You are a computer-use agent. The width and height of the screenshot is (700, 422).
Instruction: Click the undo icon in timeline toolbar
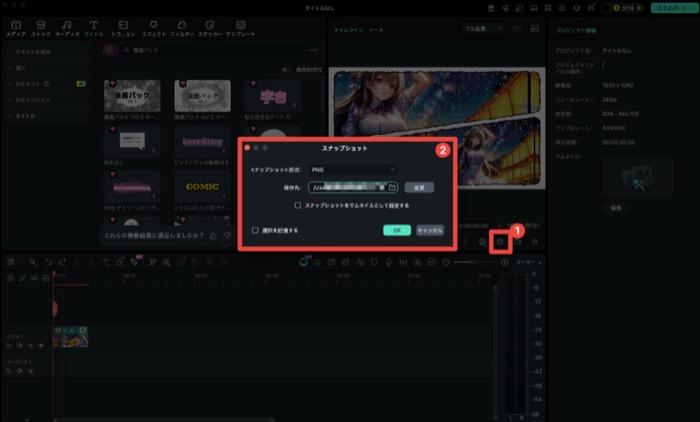pos(48,262)
